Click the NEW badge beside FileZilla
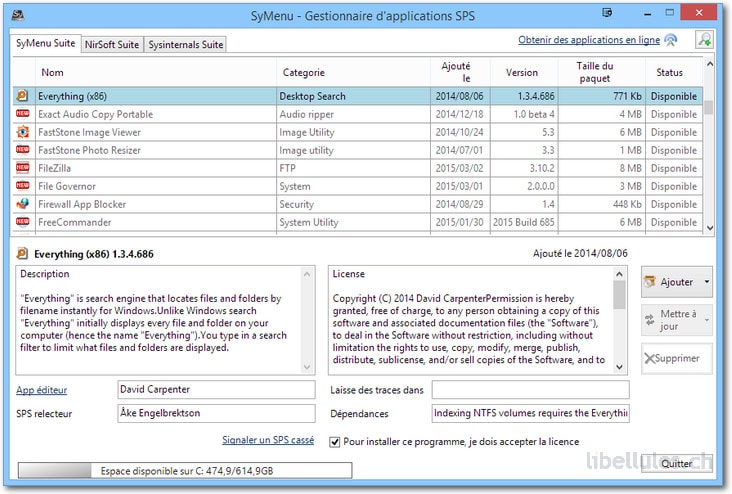 pos(22,168)
